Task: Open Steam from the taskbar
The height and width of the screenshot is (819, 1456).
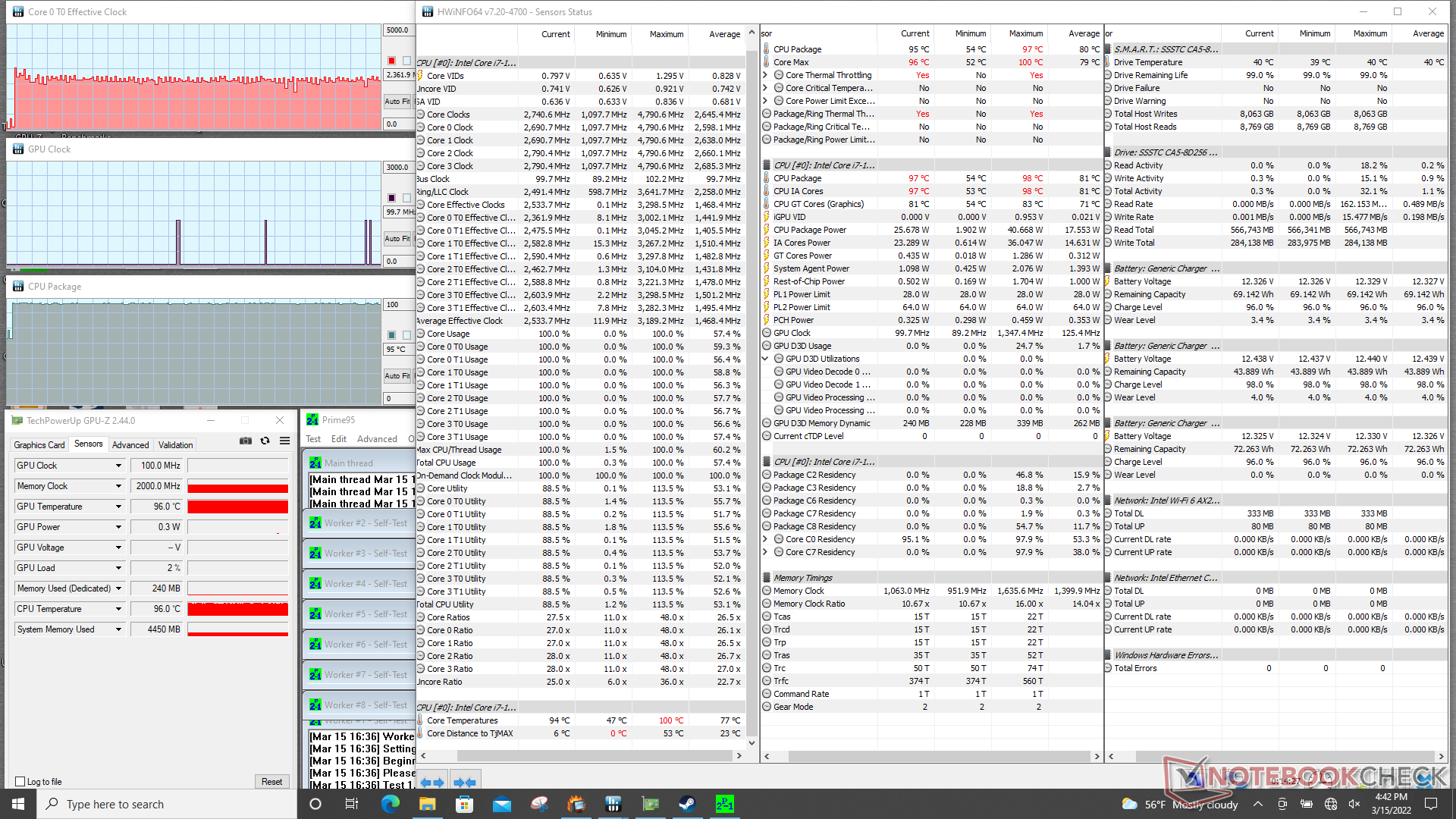Action: coord(688,804)
